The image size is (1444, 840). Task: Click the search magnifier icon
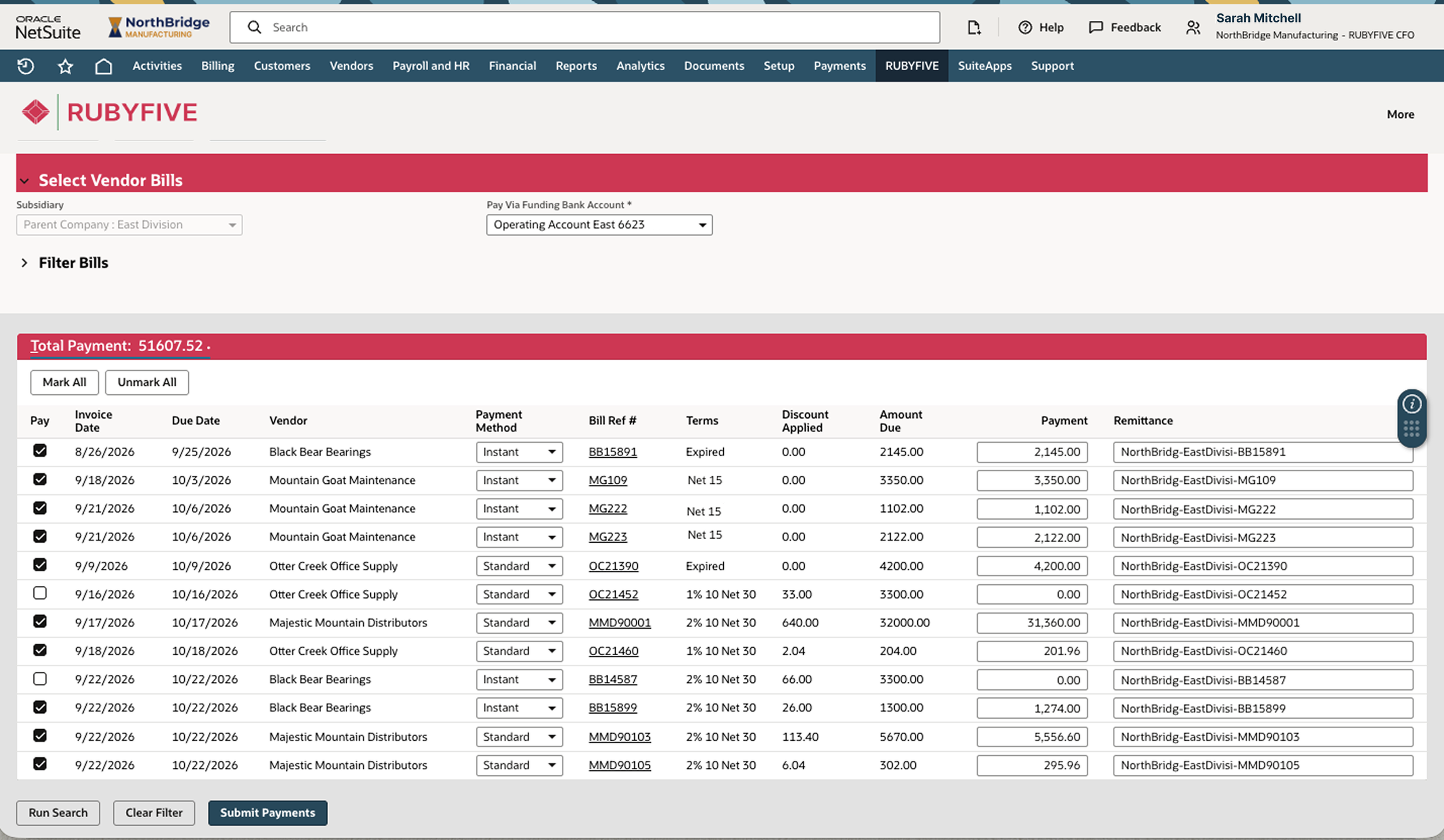click(x=254, y=27)
